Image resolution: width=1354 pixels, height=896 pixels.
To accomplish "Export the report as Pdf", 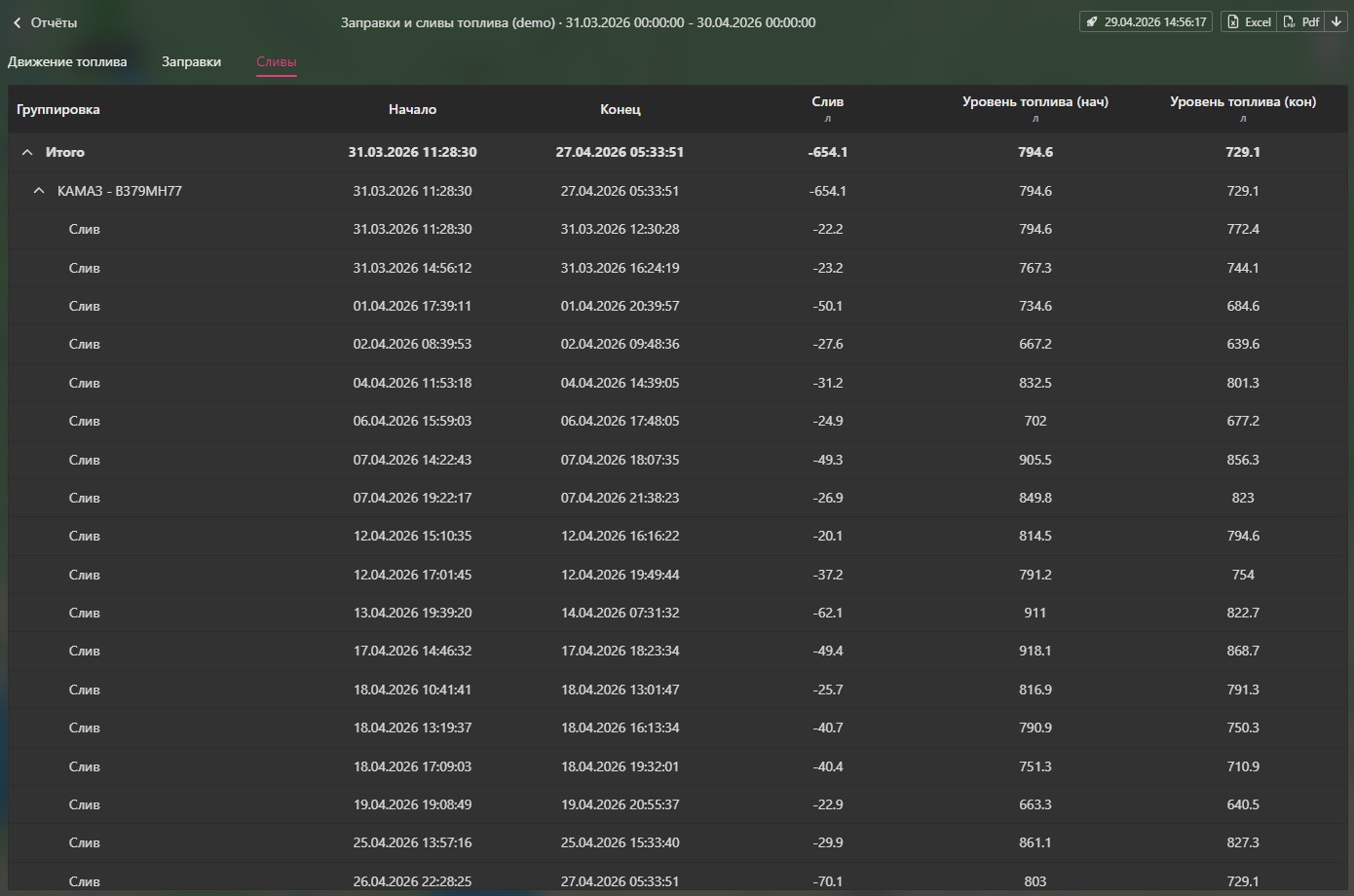I will click(1301, 21).
